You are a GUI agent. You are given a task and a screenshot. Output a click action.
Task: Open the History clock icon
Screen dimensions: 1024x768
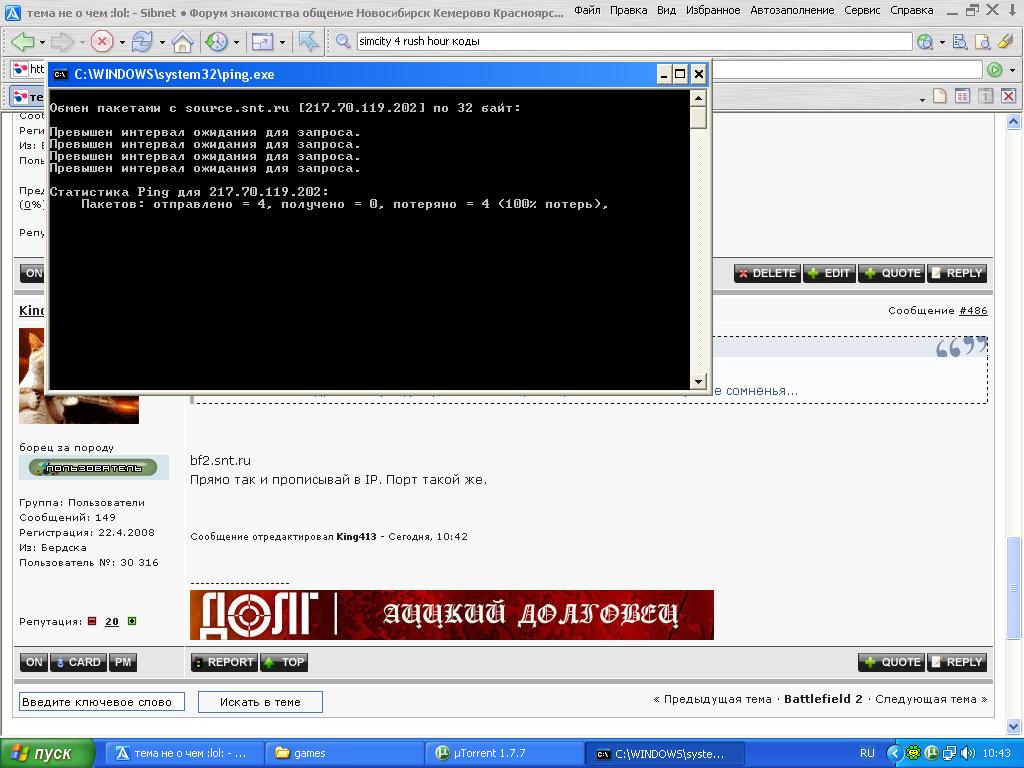click(x=216, y=42)
